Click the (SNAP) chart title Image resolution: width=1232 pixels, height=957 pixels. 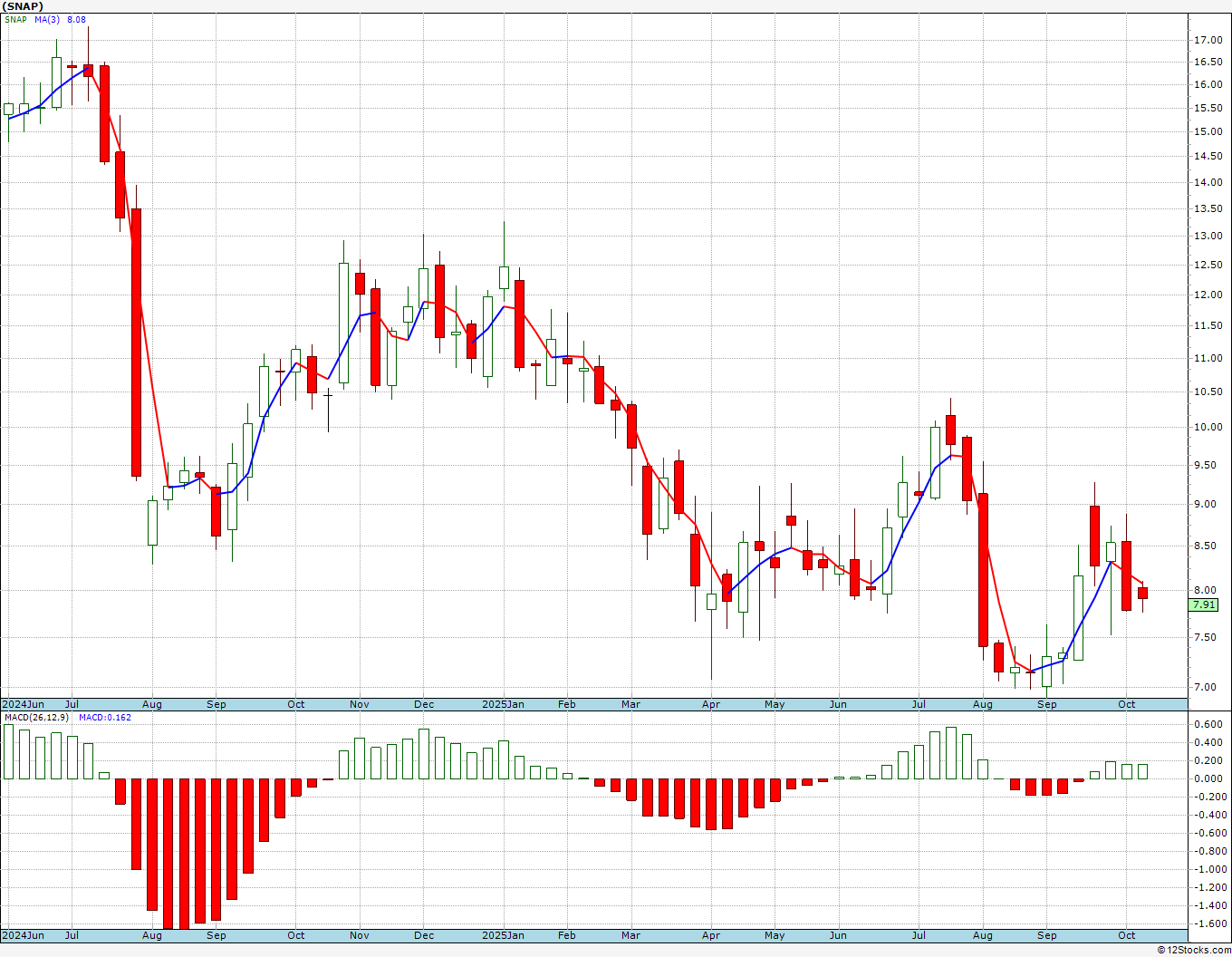tap(23, 6)
